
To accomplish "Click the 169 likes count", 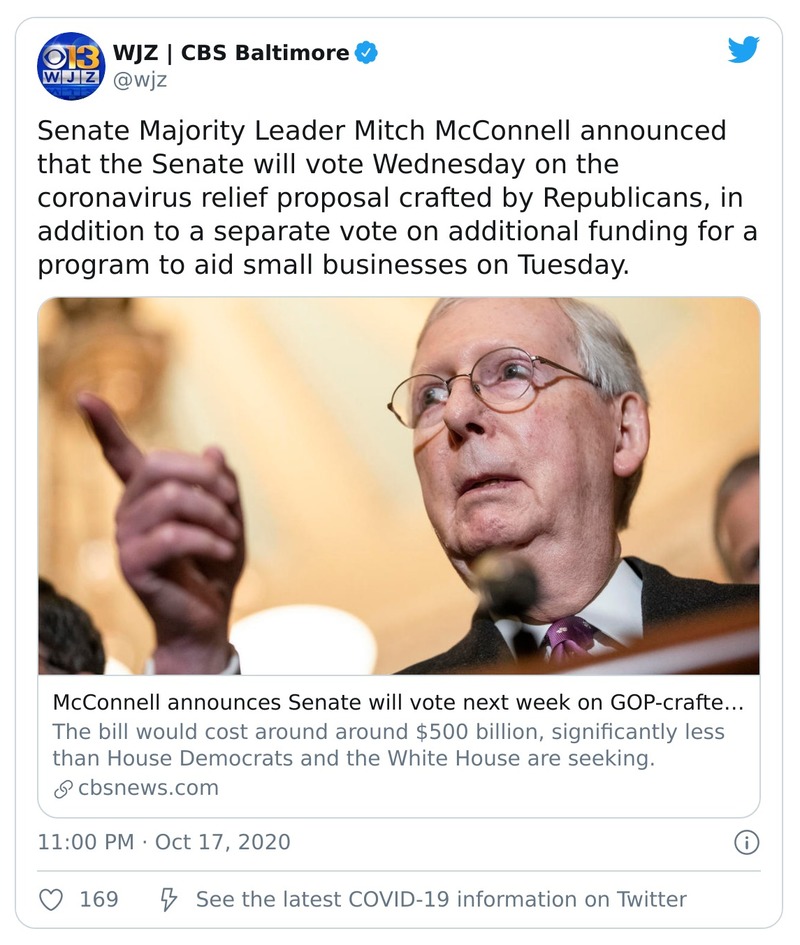I will (99, 899).
